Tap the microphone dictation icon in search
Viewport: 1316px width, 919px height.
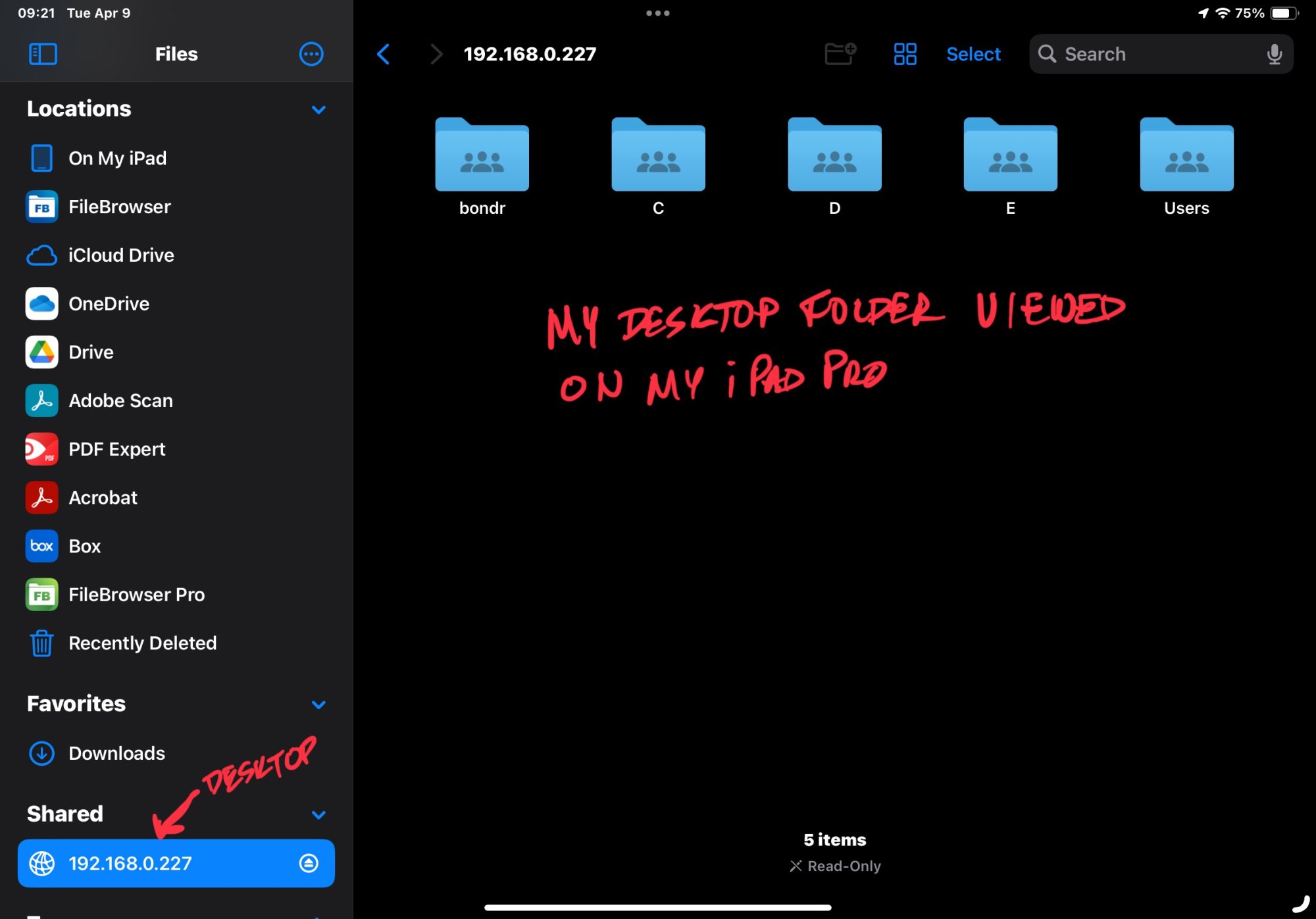tap(1274, 54)
